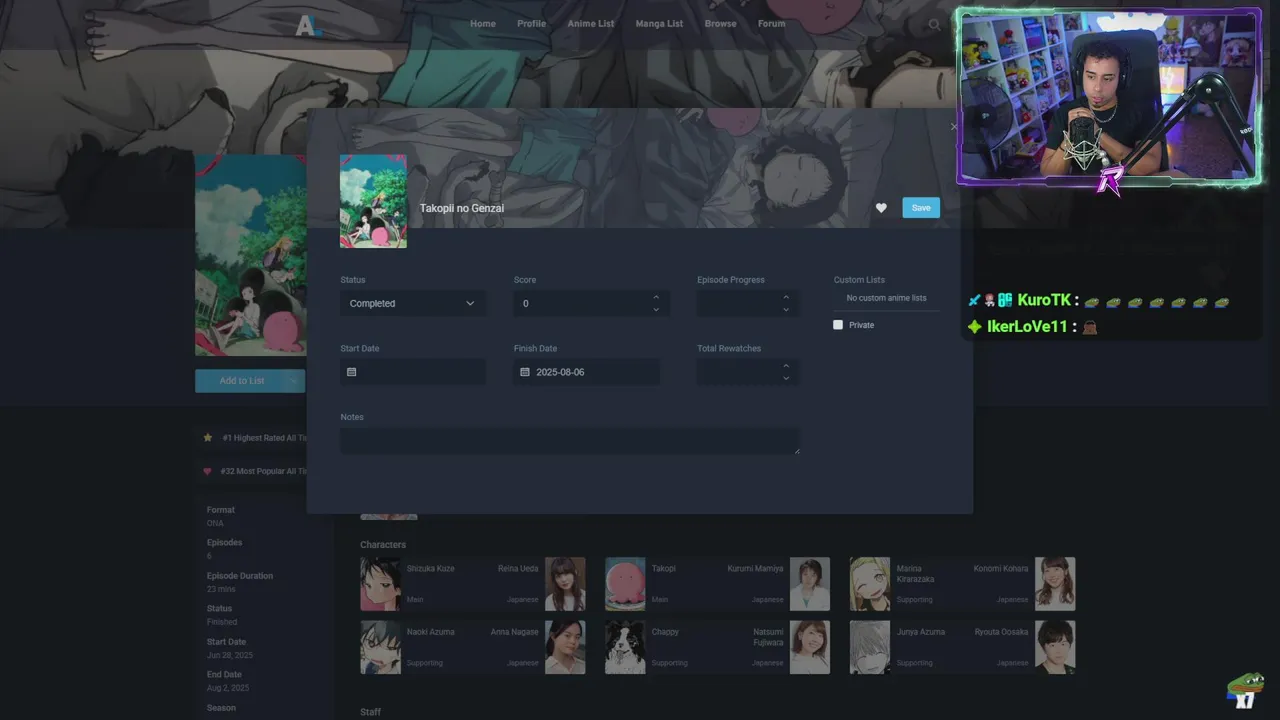Open the Ryouta Oosaka name link

[1001, 632]
